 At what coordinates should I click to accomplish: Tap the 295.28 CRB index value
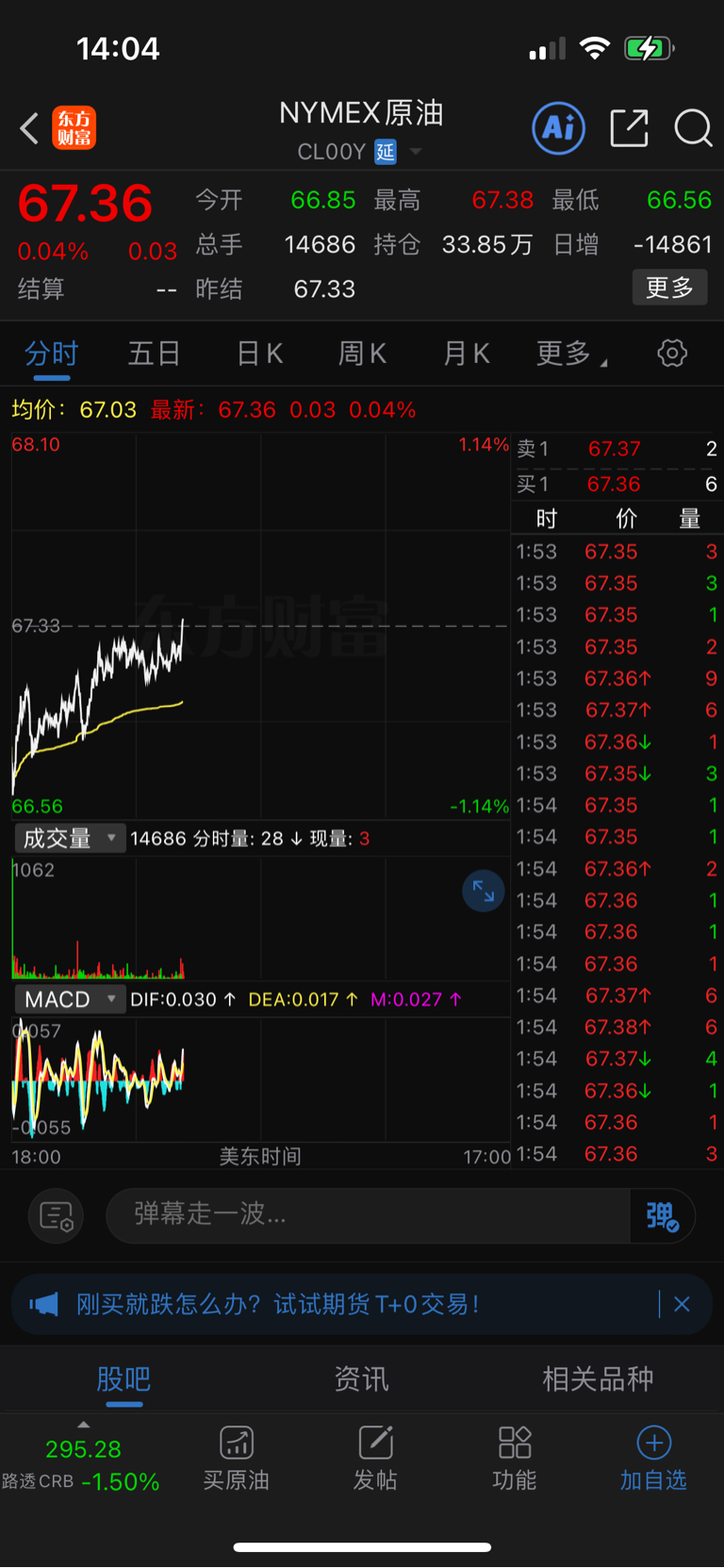tap(83, 1449)
